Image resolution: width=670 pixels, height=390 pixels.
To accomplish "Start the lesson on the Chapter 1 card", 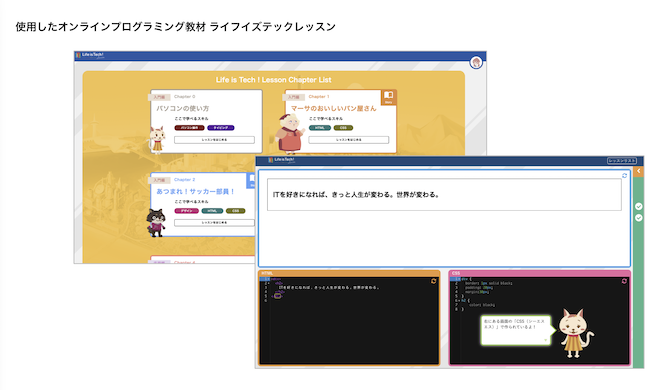I will pyautogui.click(x=349, y=140).
